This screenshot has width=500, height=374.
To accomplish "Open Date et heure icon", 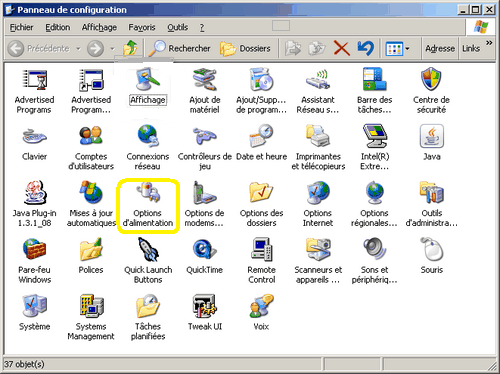I will pyautogui.click(x=261, y=137).
